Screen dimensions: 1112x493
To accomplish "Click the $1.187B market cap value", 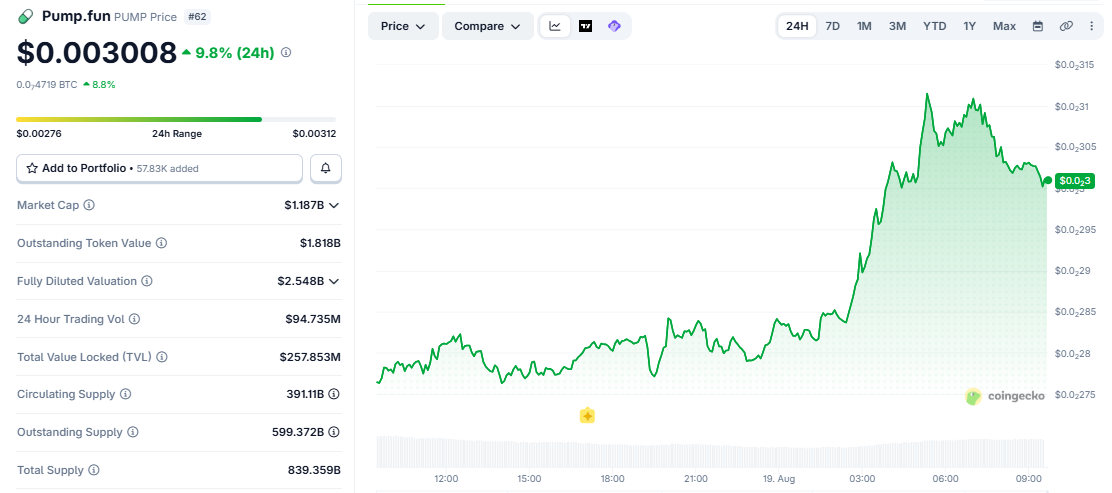I will pos(304,206).
